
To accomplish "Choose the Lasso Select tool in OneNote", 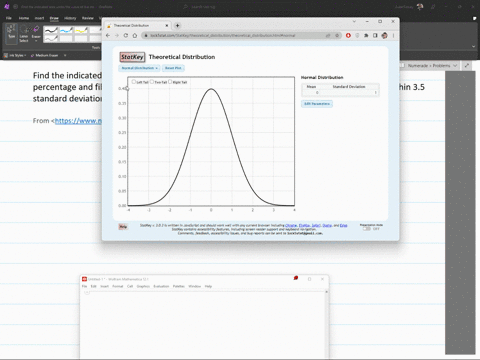I will pos(24,34).
